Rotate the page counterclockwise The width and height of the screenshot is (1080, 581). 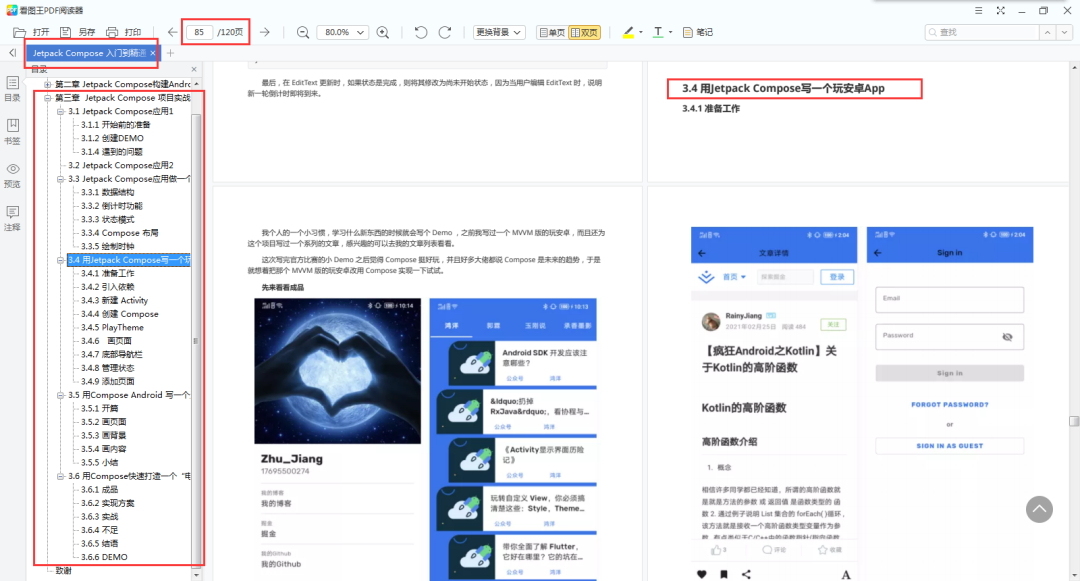pos(420,31)
